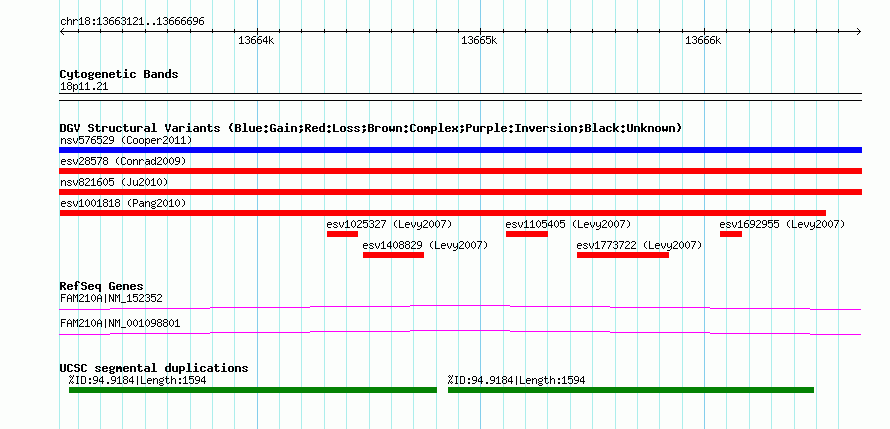The width and height of the screenshot is (890, 429).
Task: Click the Cytogenetic Bands track heading
Action: click(x=119, y=74)
